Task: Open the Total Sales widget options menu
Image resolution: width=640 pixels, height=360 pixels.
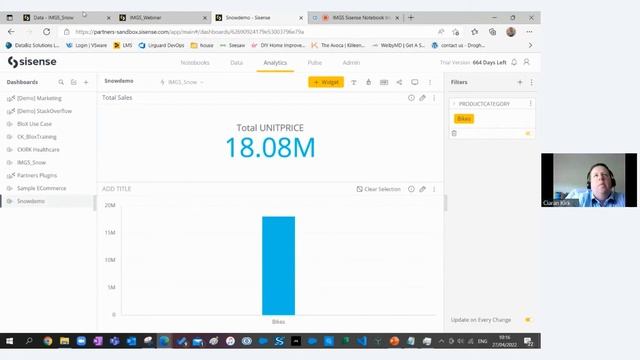Action: pyautogui.click(x=434, y=98)
